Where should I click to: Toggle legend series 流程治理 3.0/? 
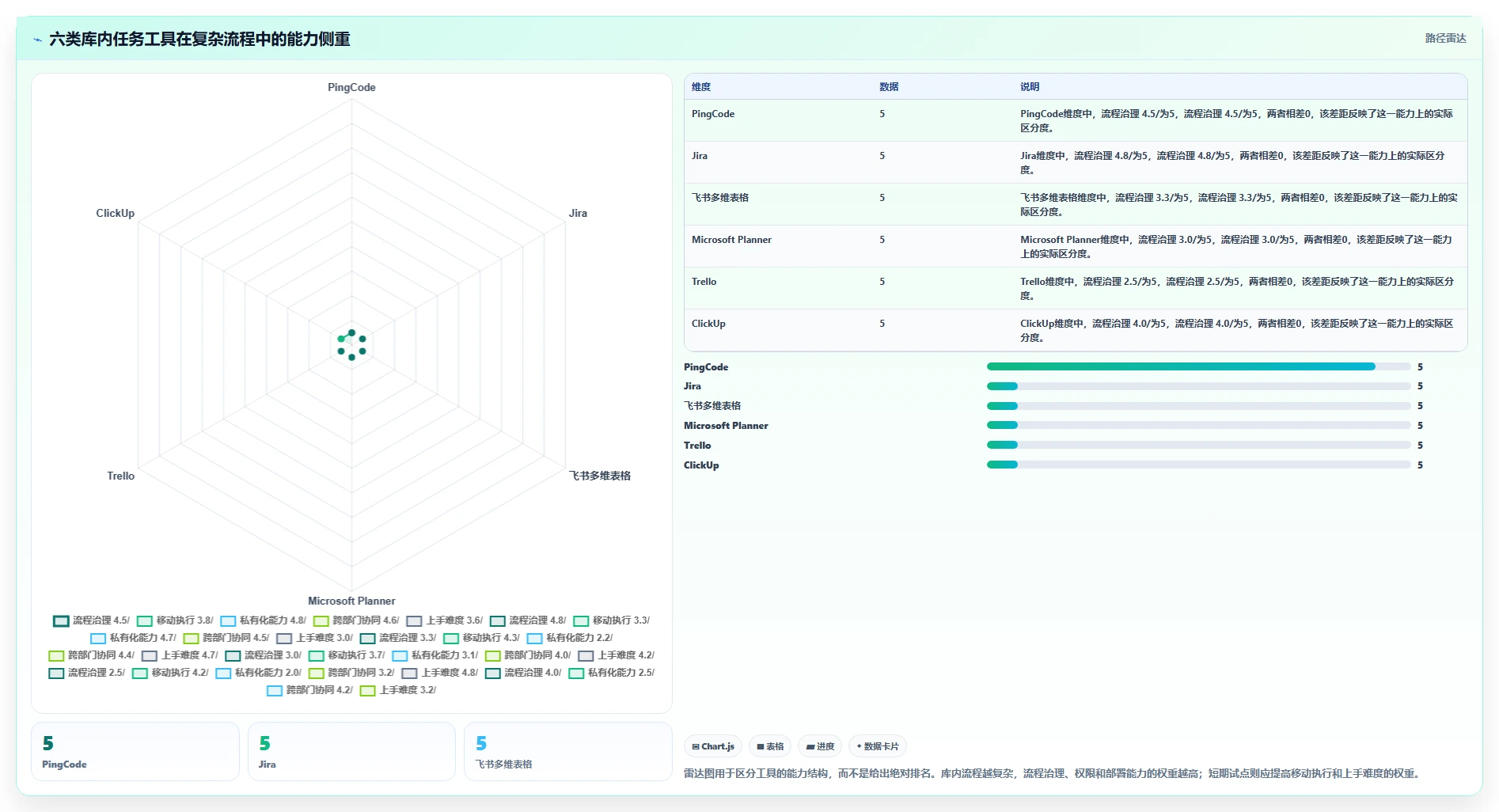point(264,655)
